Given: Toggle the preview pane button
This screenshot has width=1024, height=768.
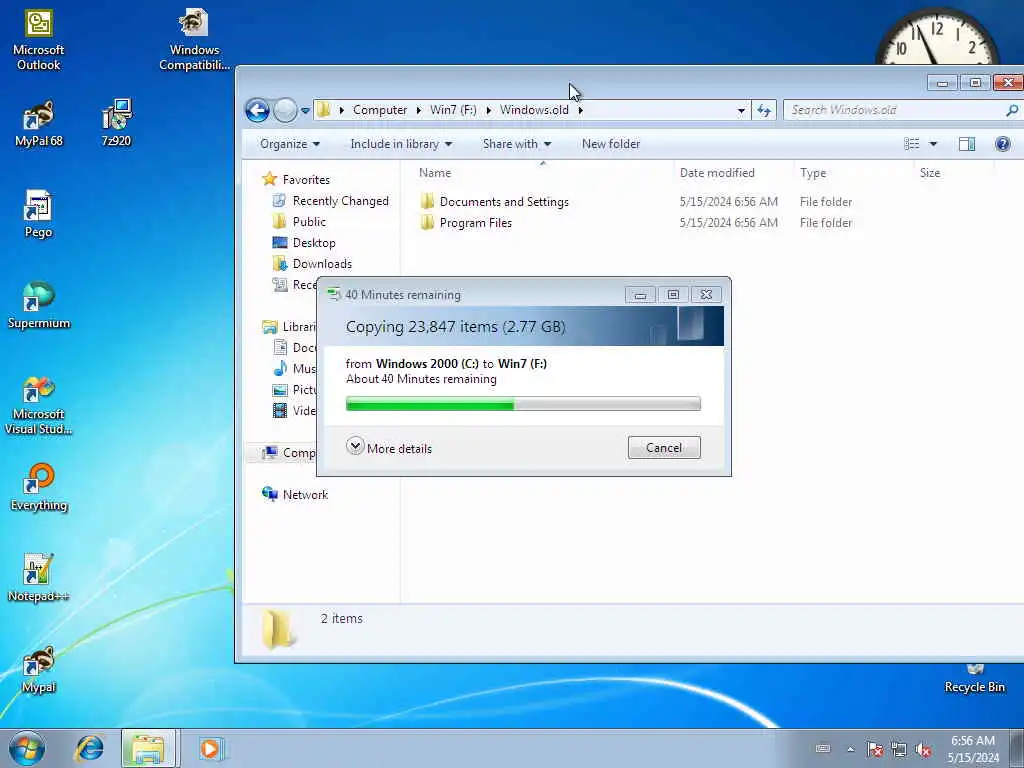Looking at the screenshot, I should click(x=967, y=144).
